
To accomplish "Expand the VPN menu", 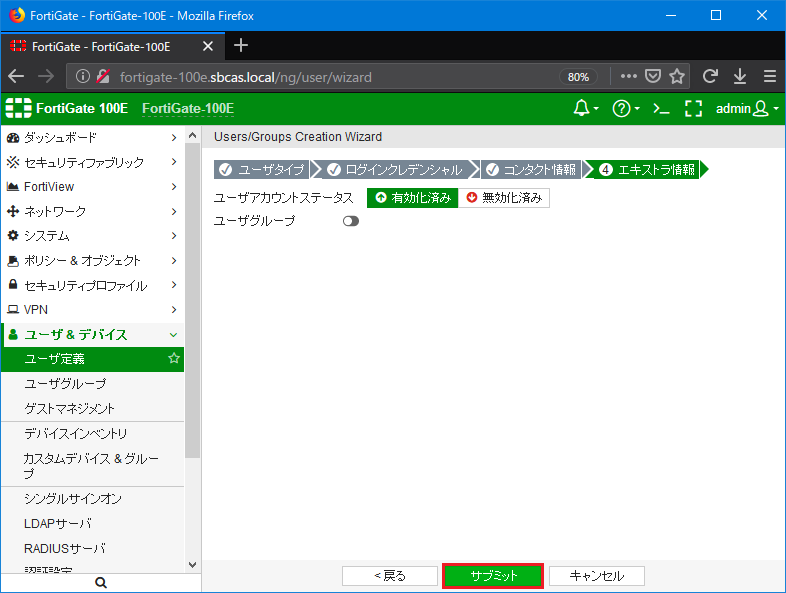I will pyautogui.click(x=92, y=309).
